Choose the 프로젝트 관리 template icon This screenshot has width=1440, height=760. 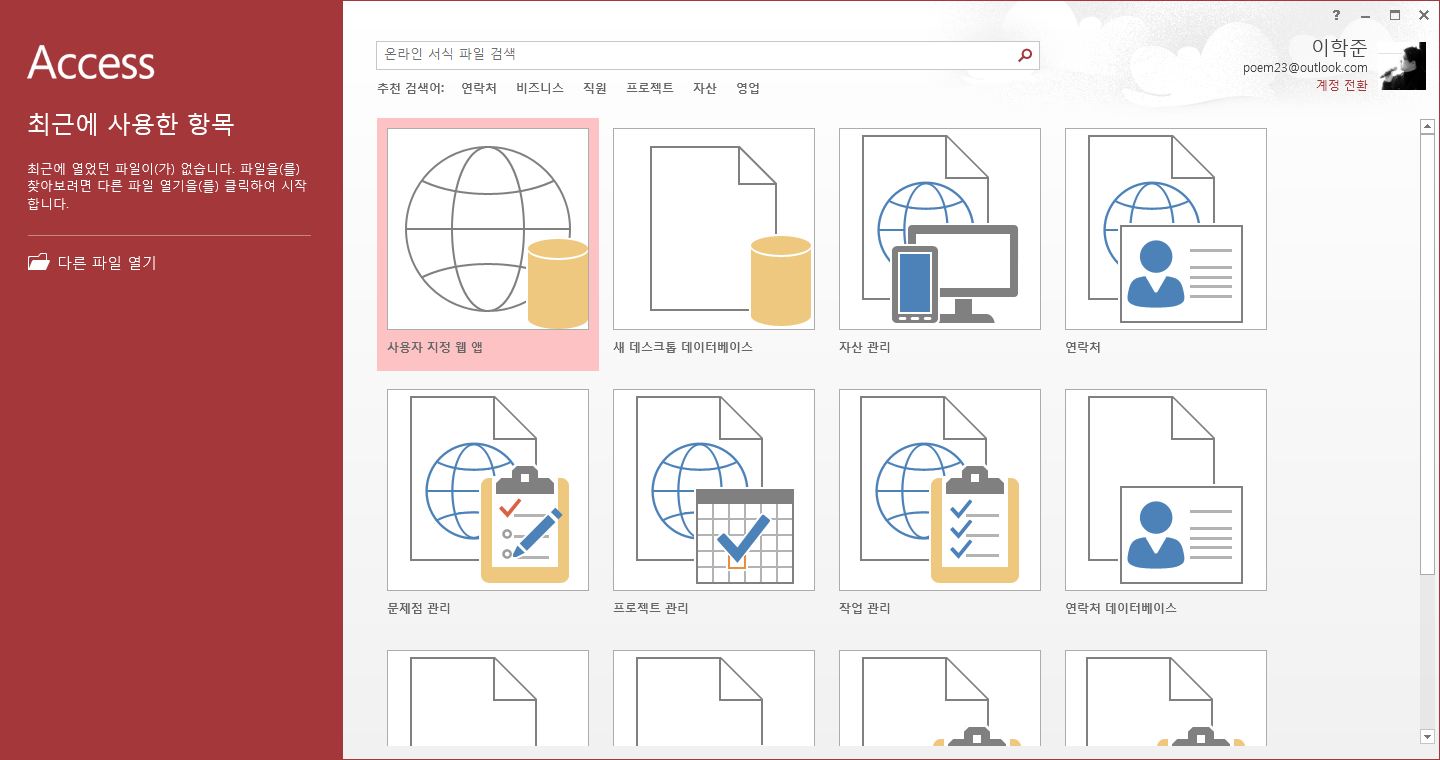714,490
